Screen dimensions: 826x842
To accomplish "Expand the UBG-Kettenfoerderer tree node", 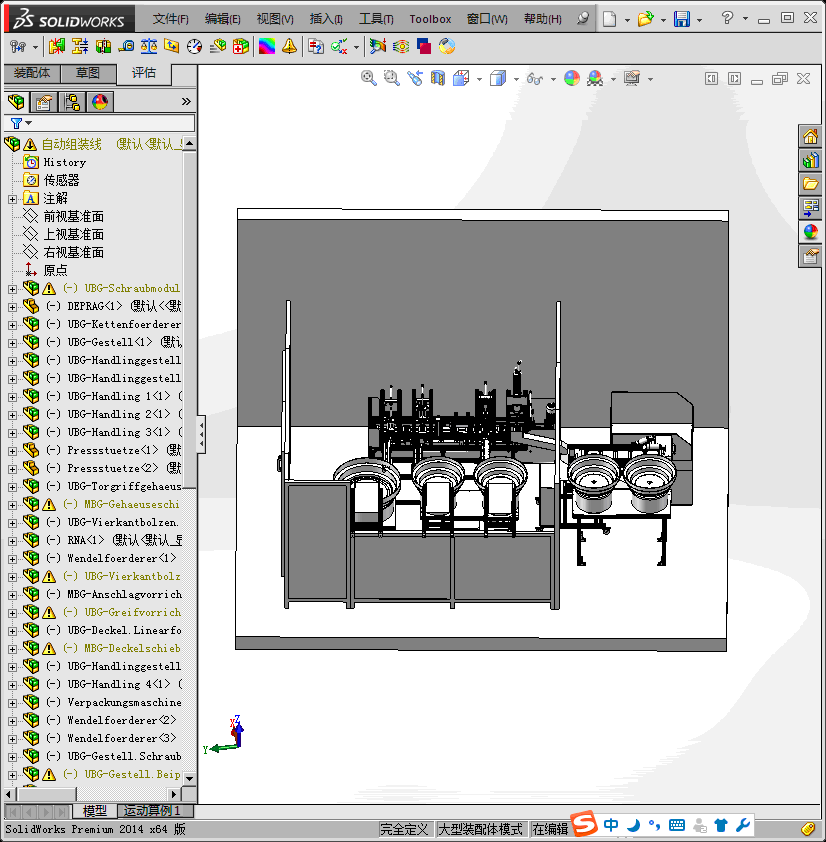I will coord(12,325).
